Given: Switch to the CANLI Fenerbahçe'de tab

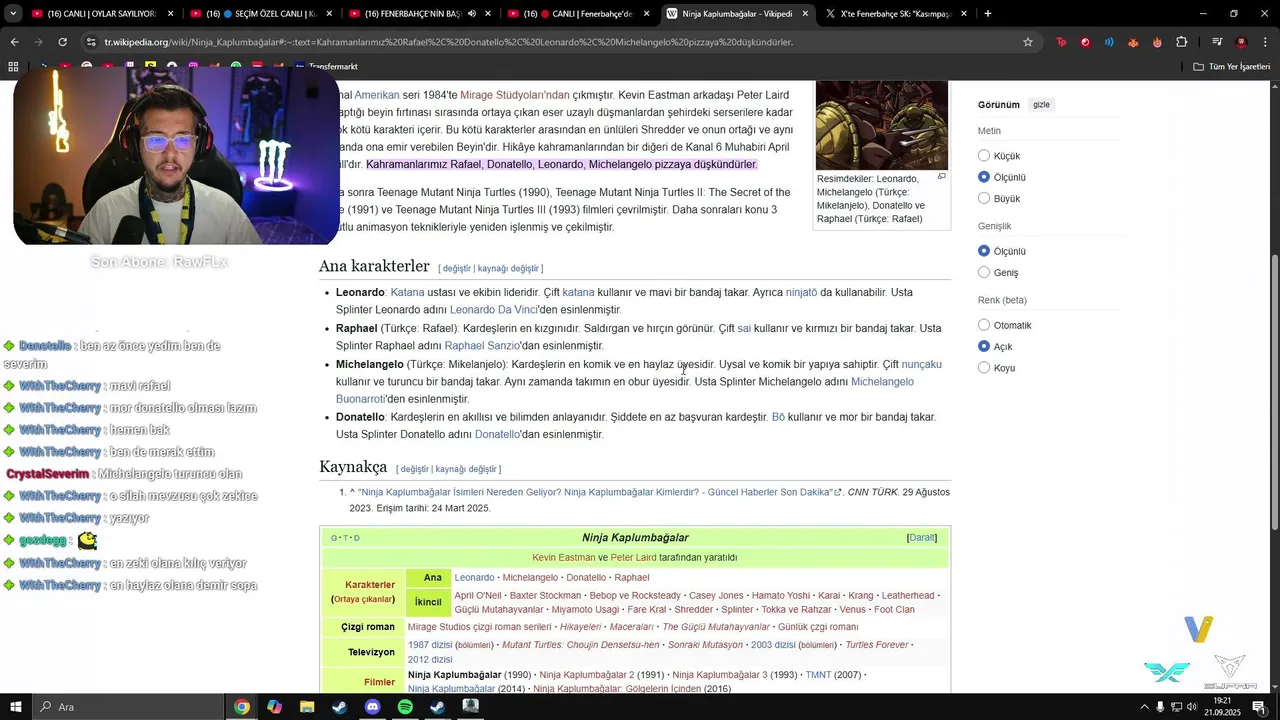Looking at the screenshot, I should point(580,13).
